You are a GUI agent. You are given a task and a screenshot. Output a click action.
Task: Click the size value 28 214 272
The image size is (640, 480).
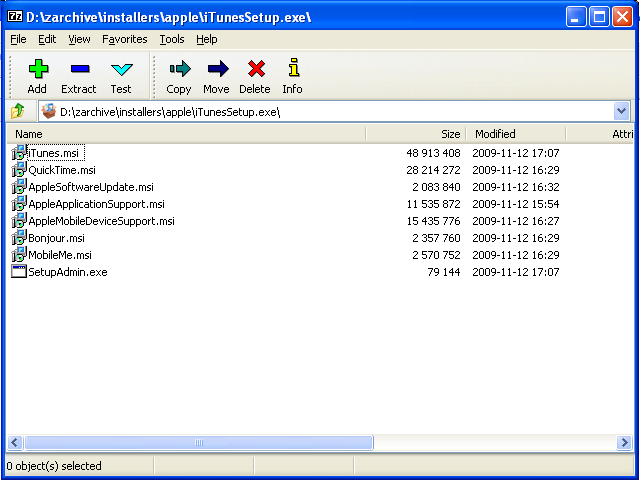tap(433, 170)
